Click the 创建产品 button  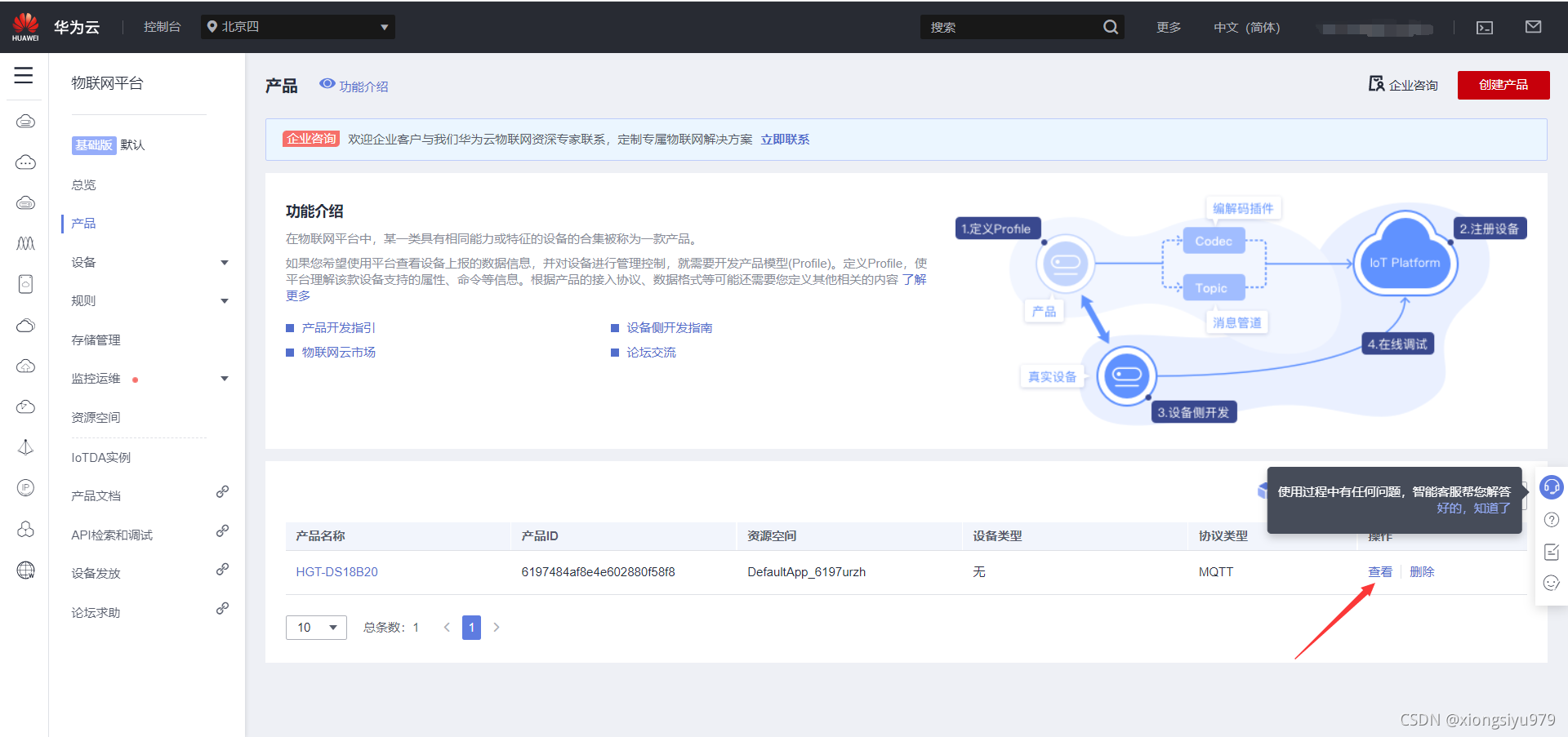pos(1503,85)
